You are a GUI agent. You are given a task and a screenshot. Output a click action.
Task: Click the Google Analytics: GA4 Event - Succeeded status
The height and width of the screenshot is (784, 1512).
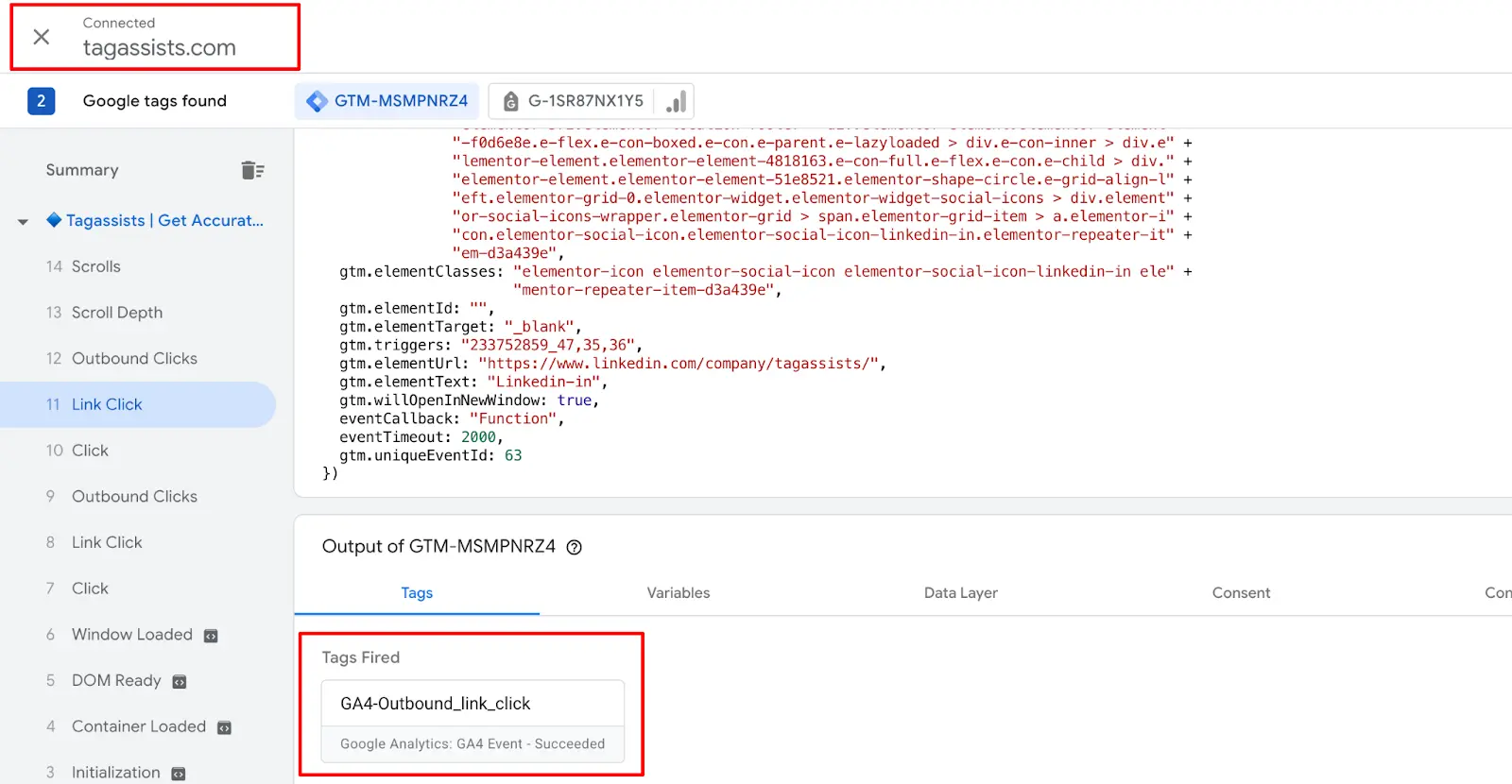pos(472,744)
